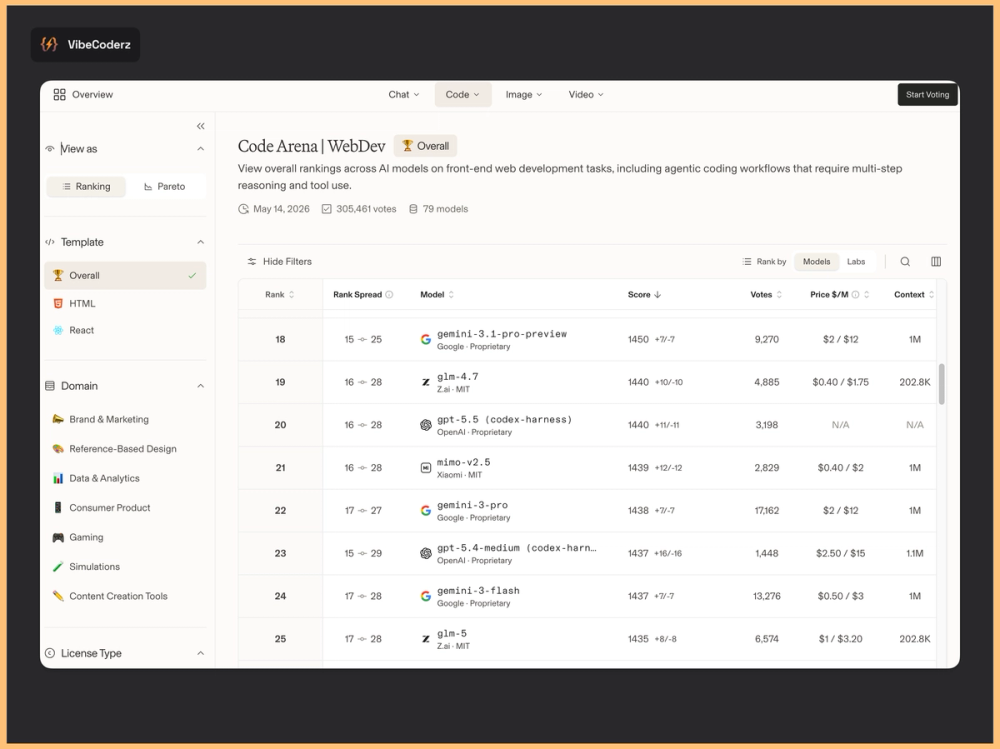The height and width of the screenshot is (749, 1000).
Task: Collapse the sidebar with double-chevron icon
Action: [201, 126]
